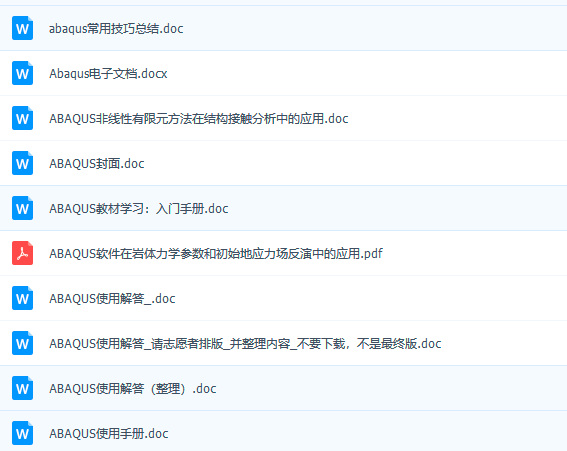Viewport: 567px width, 451px height.
Task: Open ABAQUS软件在岩体力学参数和初始地应力场反演中的应用.pdf
Action: pos(216,253)
